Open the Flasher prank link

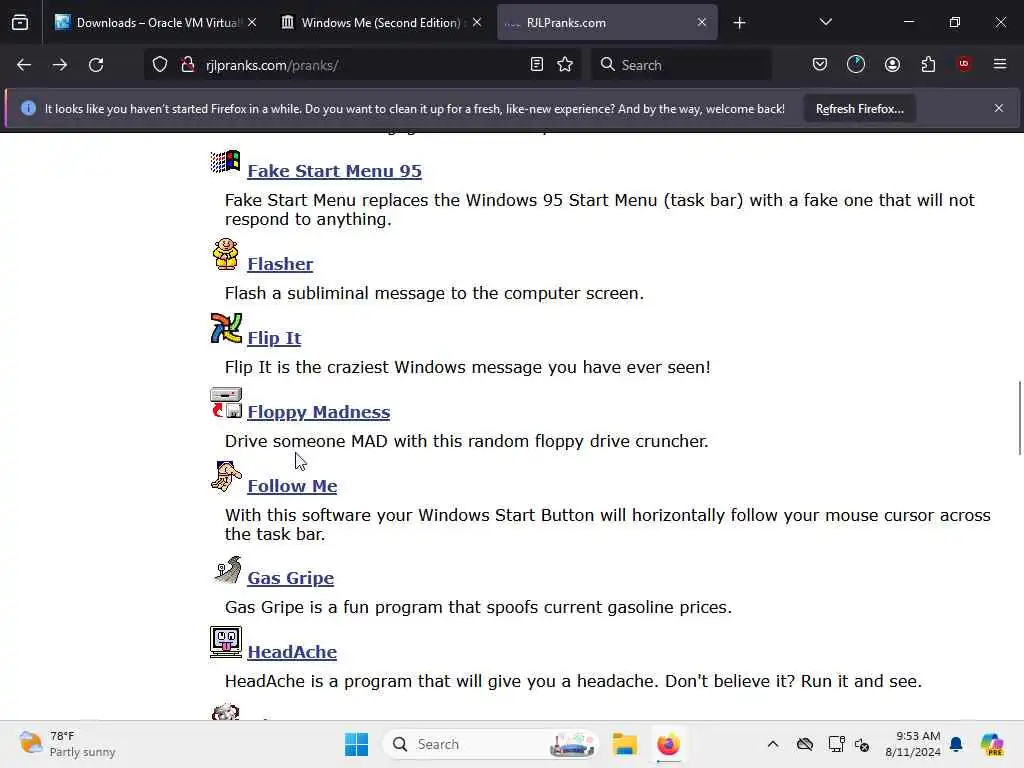[x=280, y=264]
